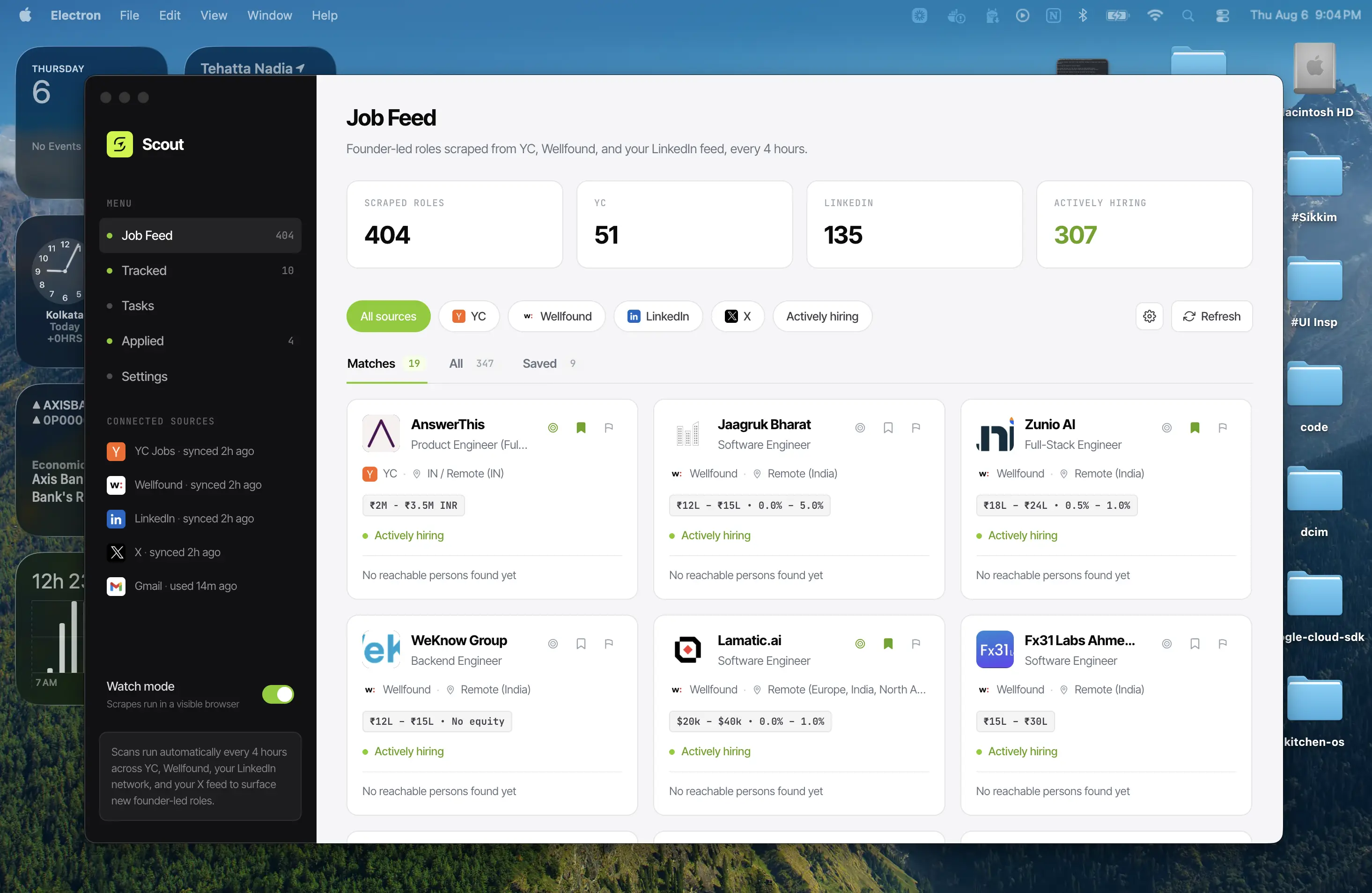Click the Scraped Roles 404 stat card
The image size is (1372, 893).
point(454,224)
